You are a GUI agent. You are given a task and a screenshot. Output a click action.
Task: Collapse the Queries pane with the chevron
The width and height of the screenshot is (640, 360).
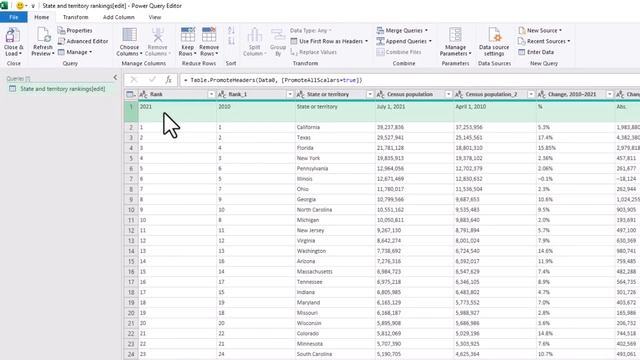(x=115, y=78)
